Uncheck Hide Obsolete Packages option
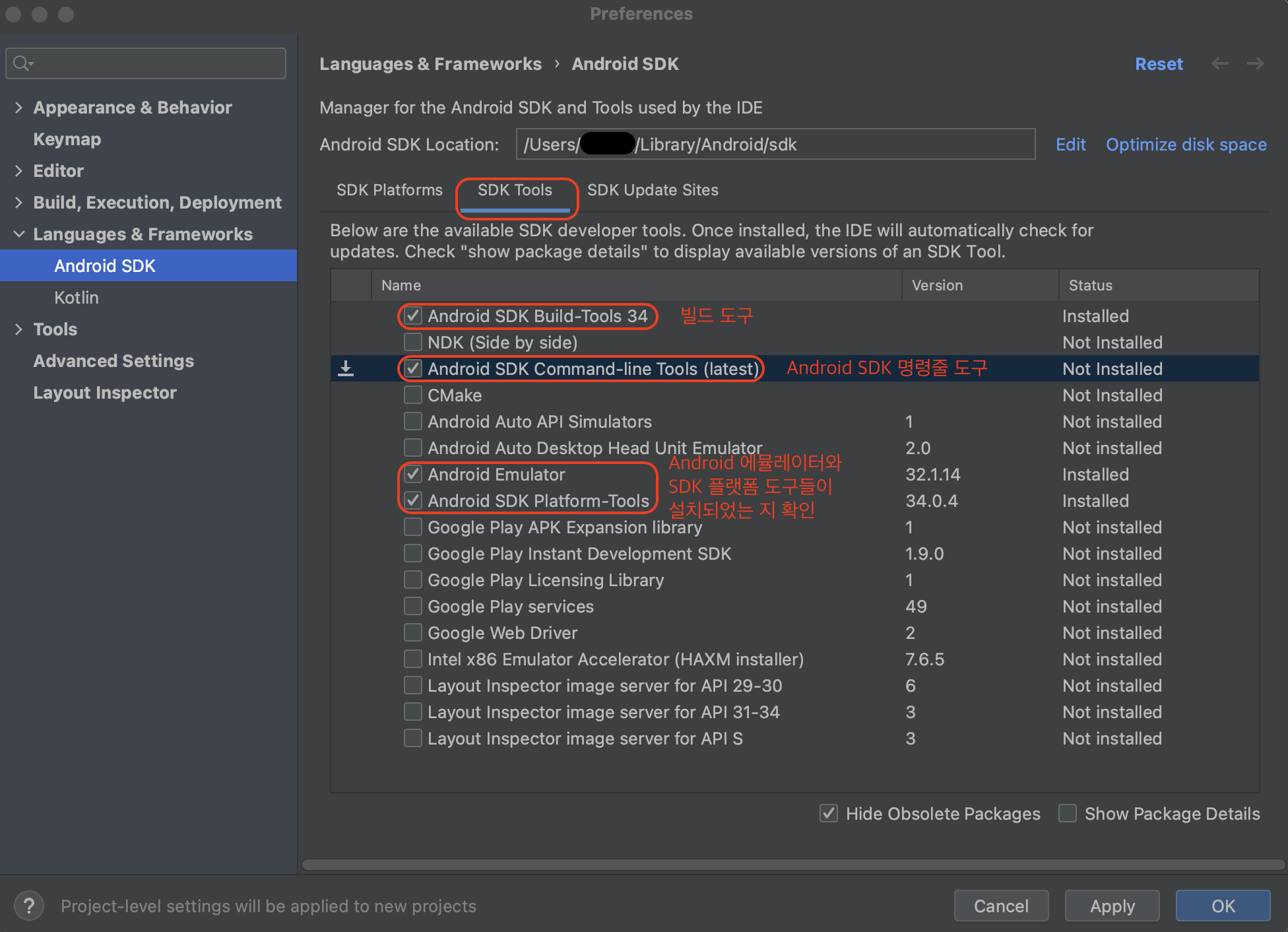The image size is (1288, 932). pyautogui.click(x=829, y=813)
